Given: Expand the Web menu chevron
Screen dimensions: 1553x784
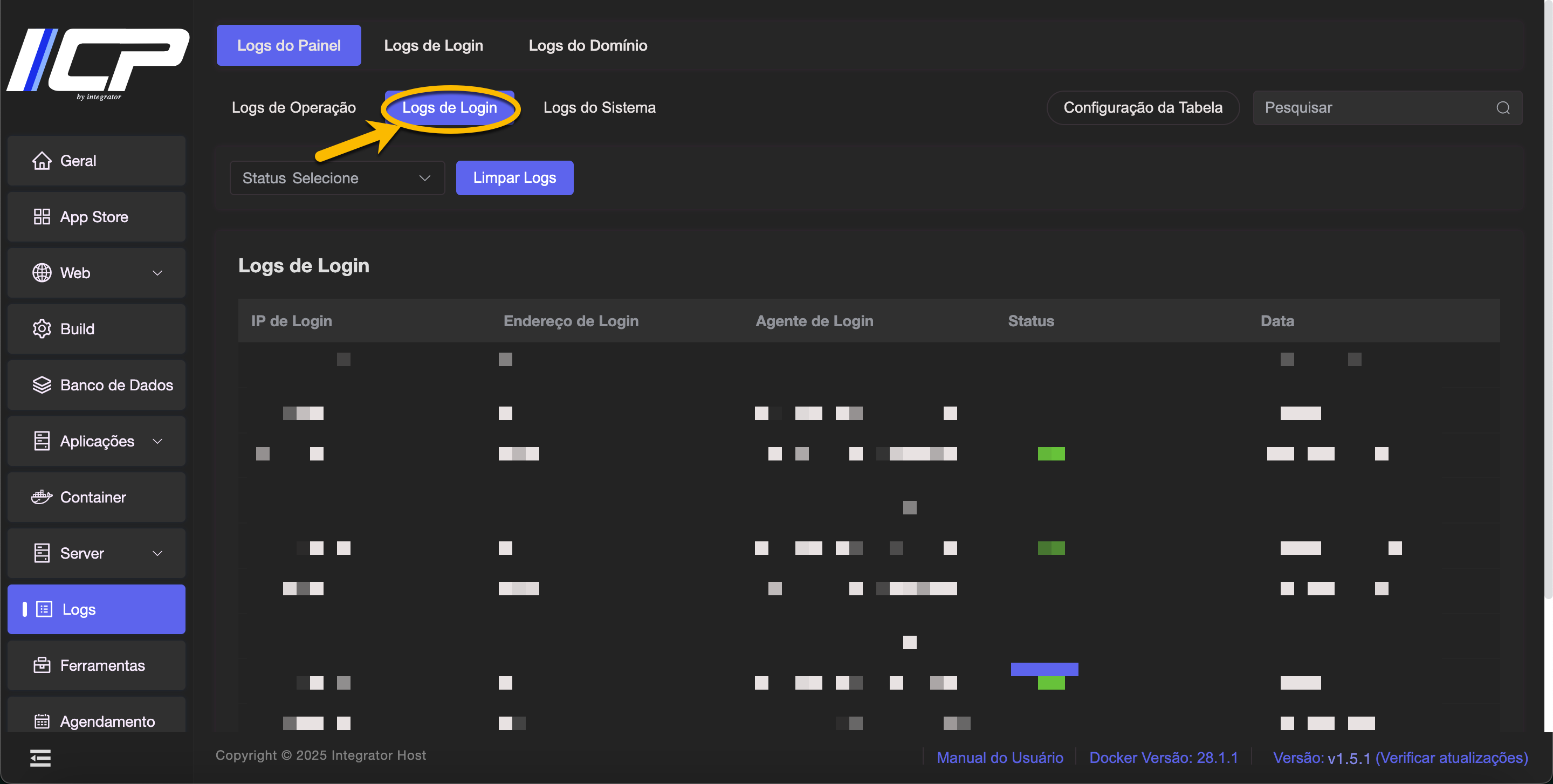Looking at the screenshot, I should 157,273.
